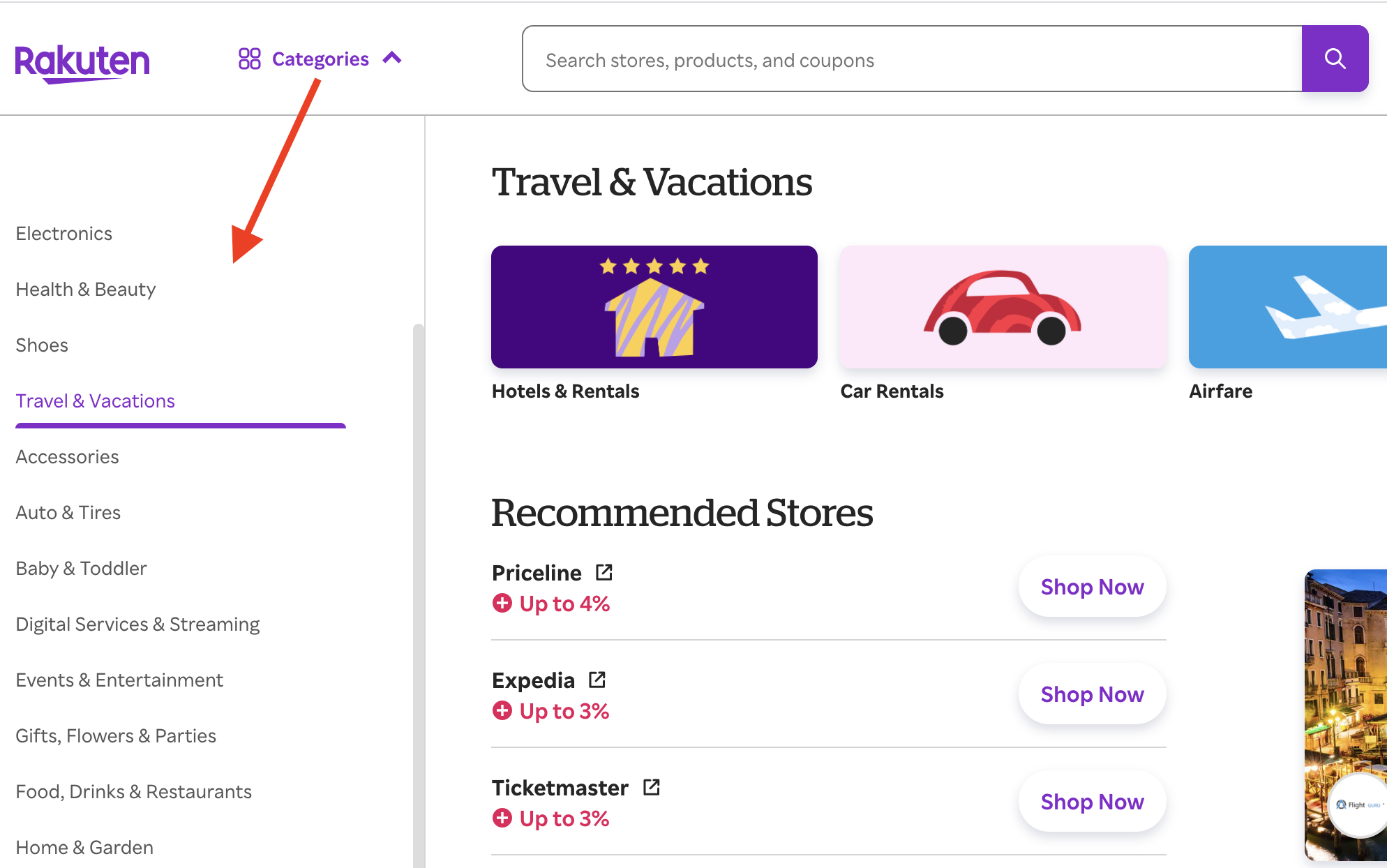Open Ticketmaster store link
This screenshot has height=868, width=1387.
(560, 788)
